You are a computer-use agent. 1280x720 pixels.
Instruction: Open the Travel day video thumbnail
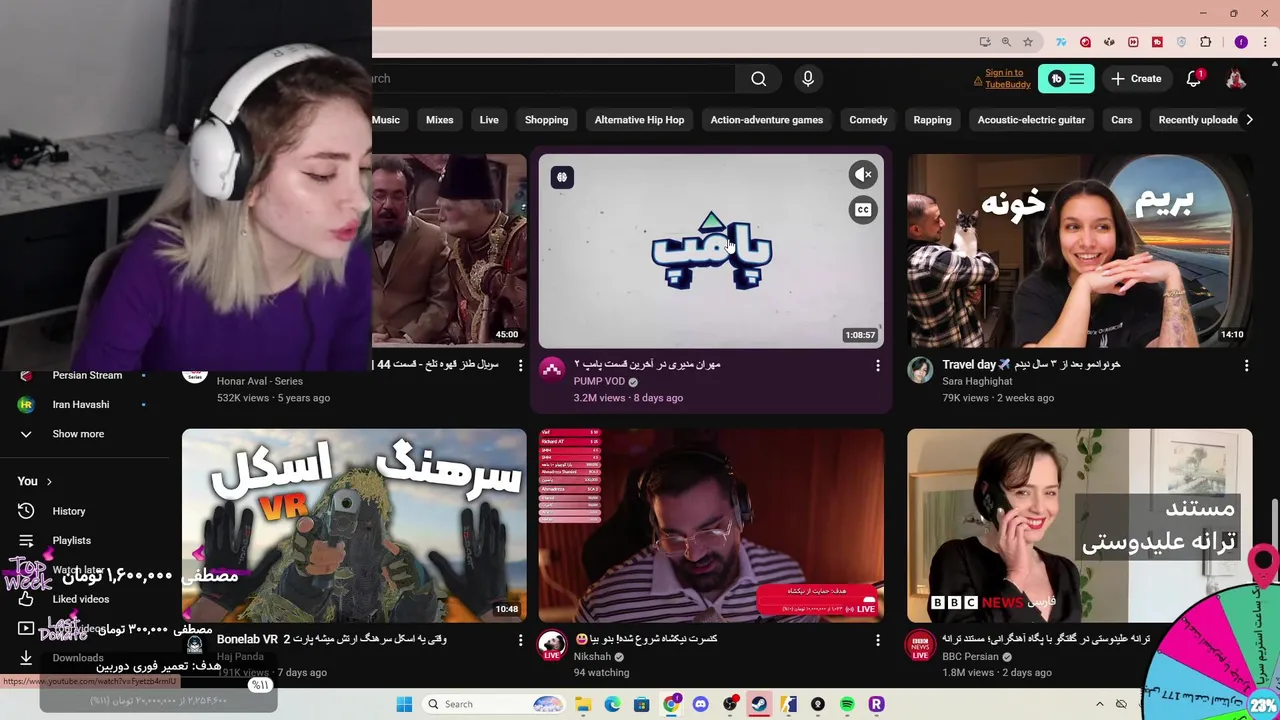[x=1079, y=251]
